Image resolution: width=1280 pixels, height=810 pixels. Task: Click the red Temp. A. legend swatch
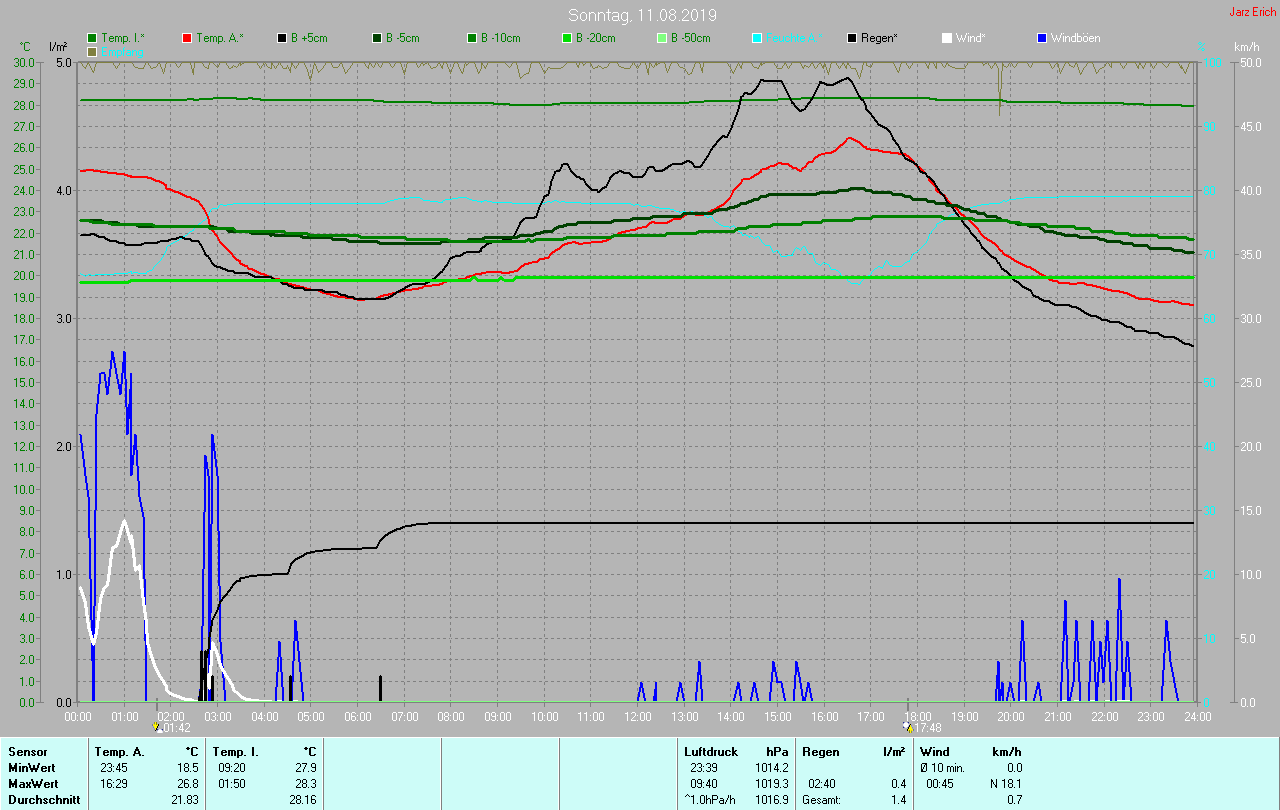[x=187, y=38]
